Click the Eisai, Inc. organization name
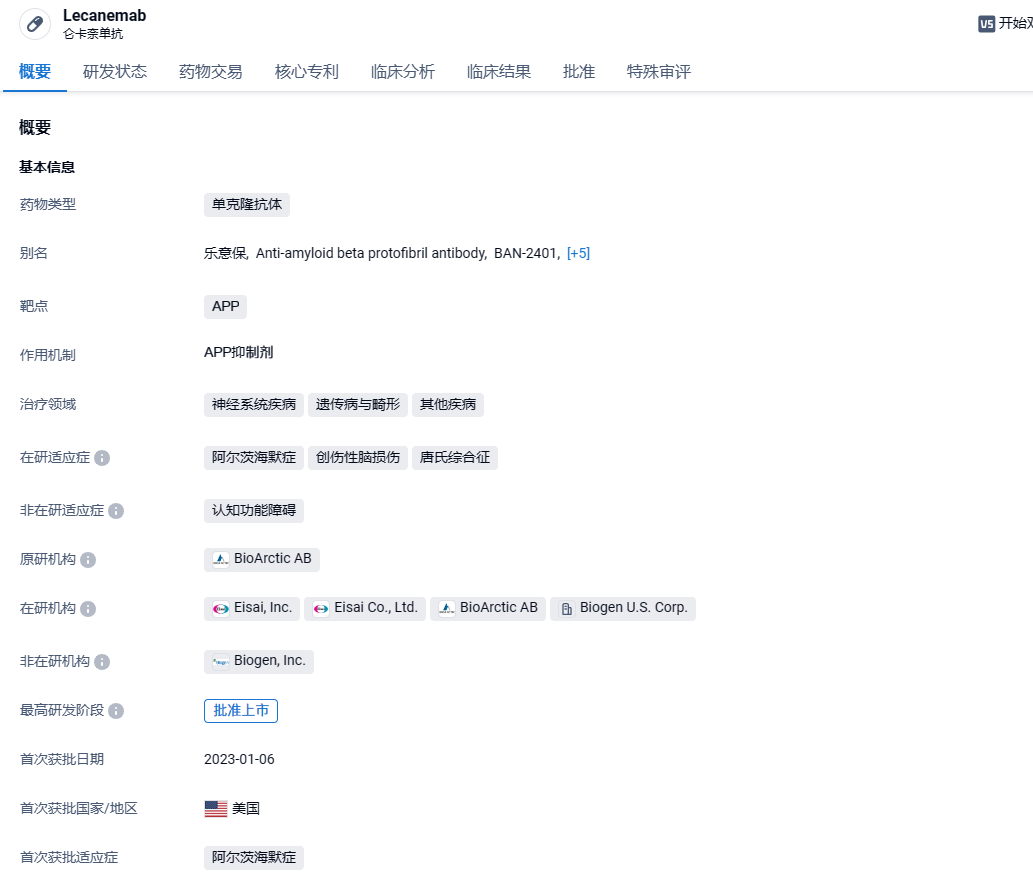This screenshot has height=889, width=1033. (263, 608)
